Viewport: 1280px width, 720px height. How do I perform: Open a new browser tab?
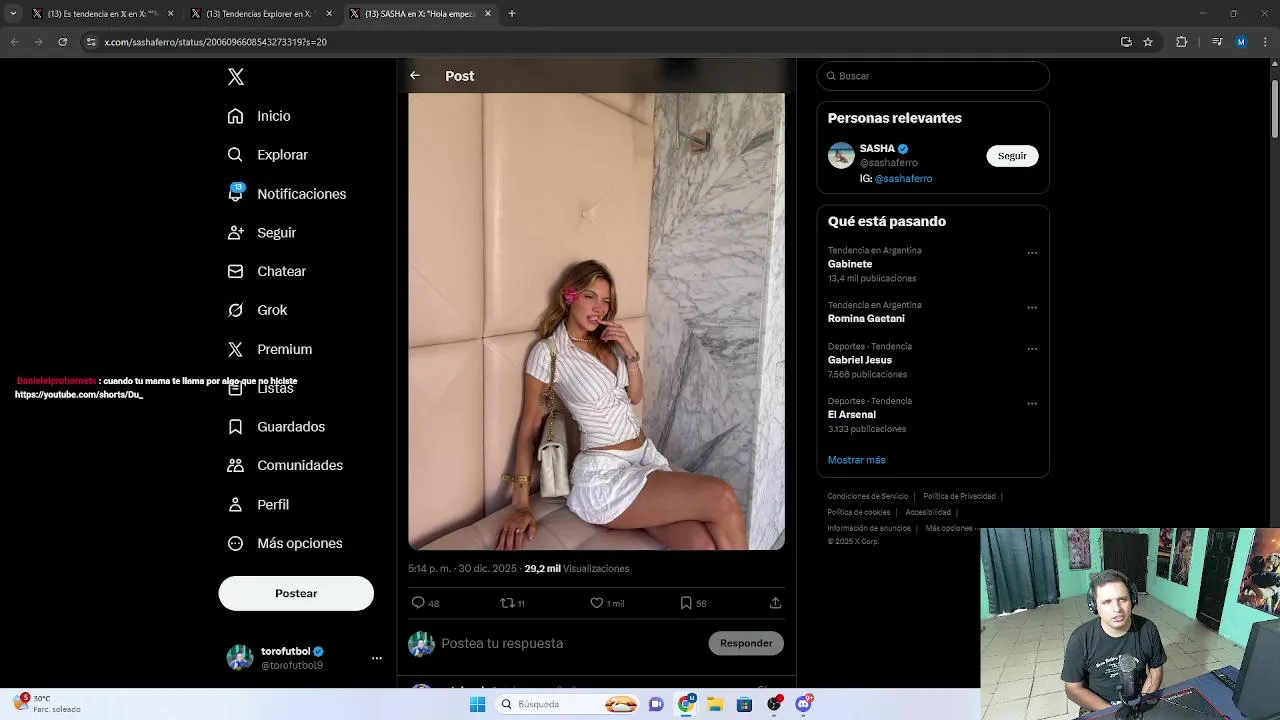click(512, 14)
